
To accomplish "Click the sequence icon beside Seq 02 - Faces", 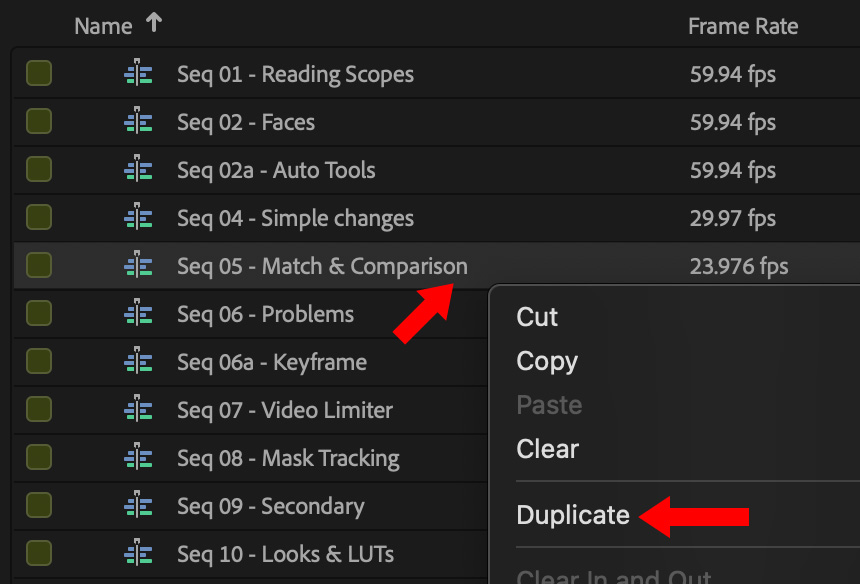I will point(138,122).
